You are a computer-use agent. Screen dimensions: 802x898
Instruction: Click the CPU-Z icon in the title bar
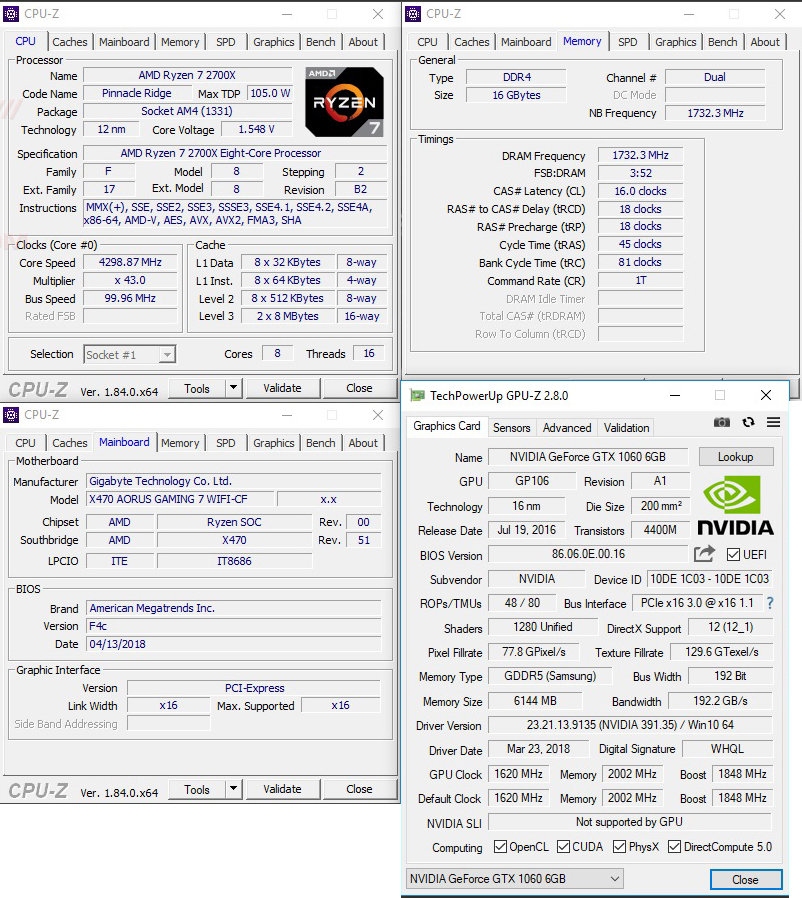(12, 14)
